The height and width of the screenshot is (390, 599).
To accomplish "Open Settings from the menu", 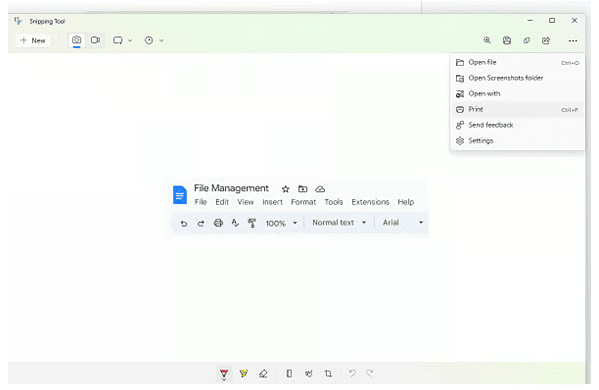I will point(517,141).
